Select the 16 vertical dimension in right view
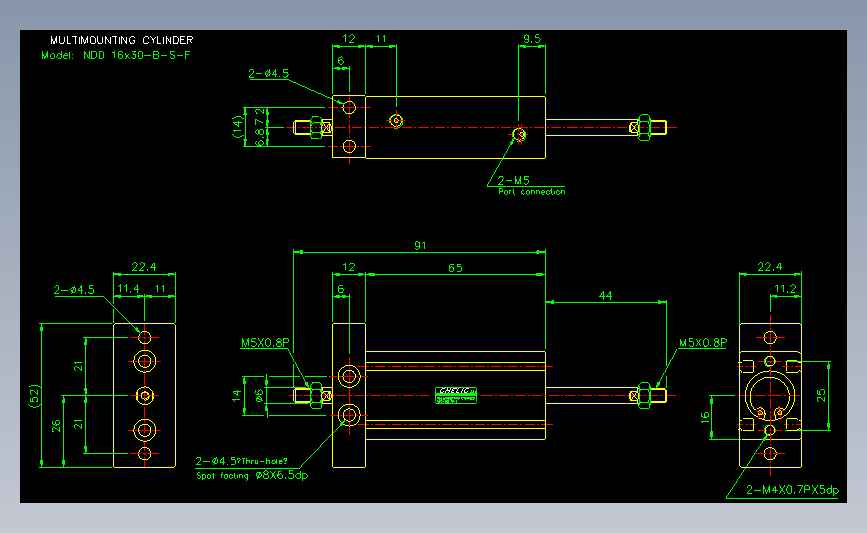Image resolution: width=867 pixels, height=533 pixels. point(705,417)
